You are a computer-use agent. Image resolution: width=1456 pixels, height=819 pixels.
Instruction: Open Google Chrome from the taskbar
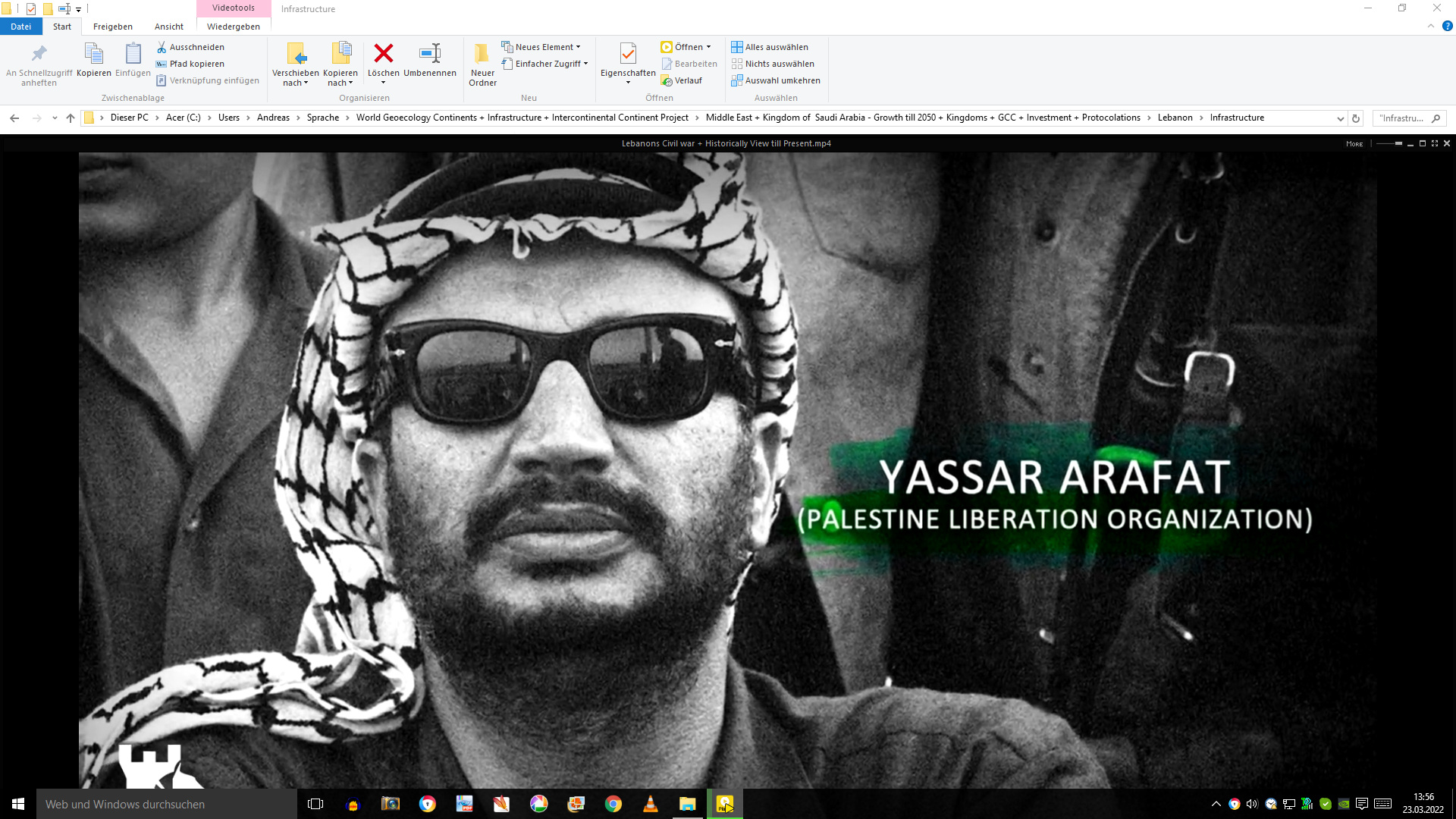pyautogui.click(x=613, y=804)
